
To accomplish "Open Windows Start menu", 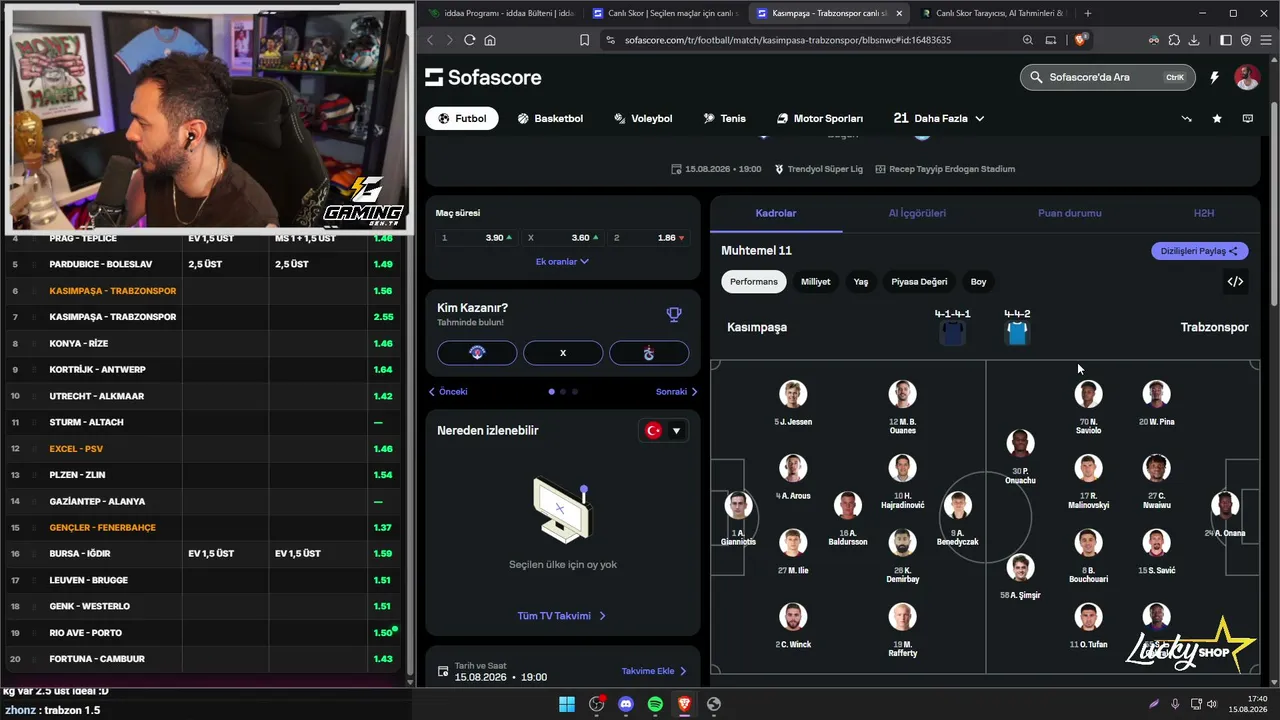I will point(567,704).
